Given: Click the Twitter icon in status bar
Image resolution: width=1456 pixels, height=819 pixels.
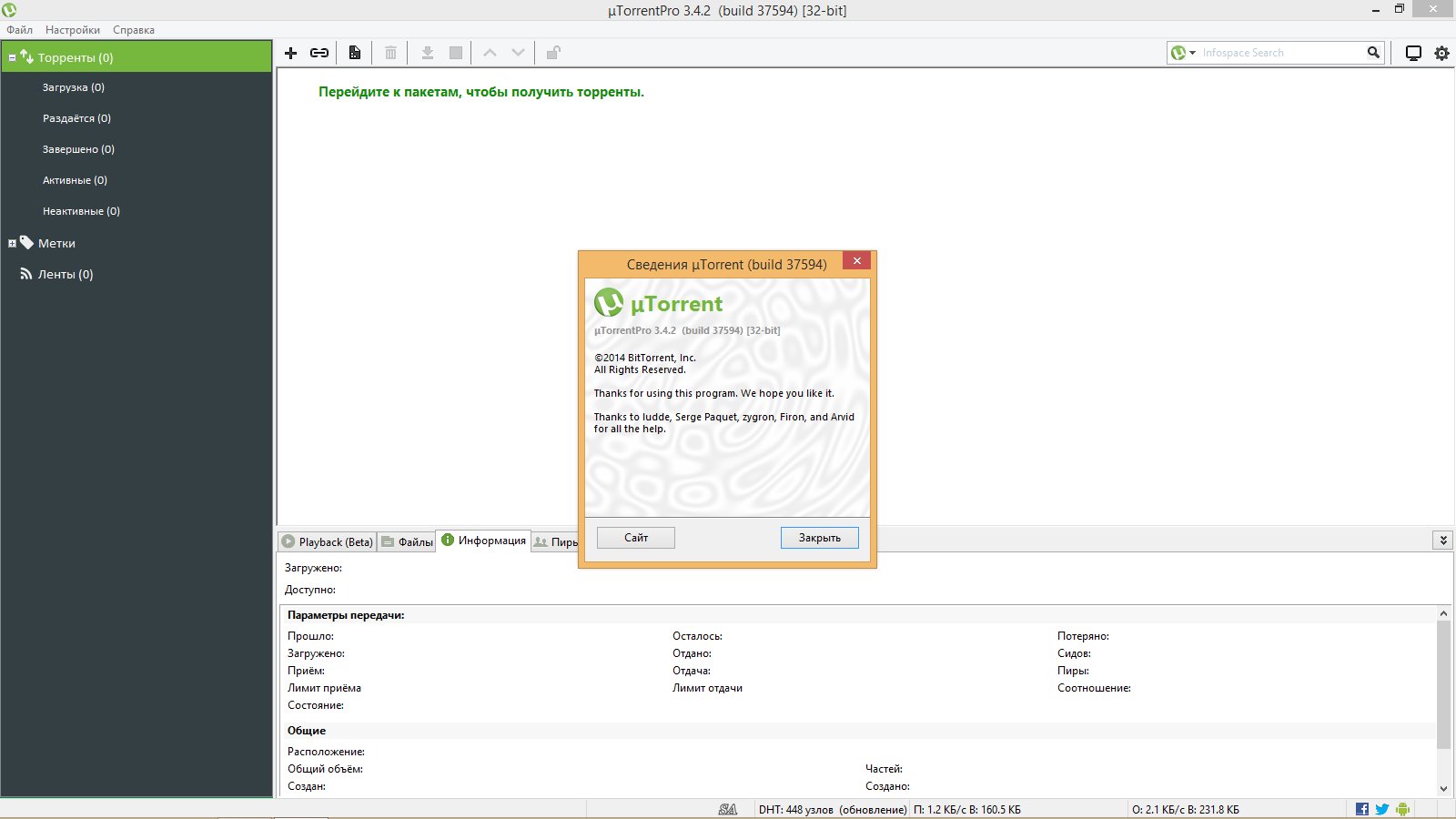Looking at the screenshot, I should pyautogui.click(x=1382, y=809).
